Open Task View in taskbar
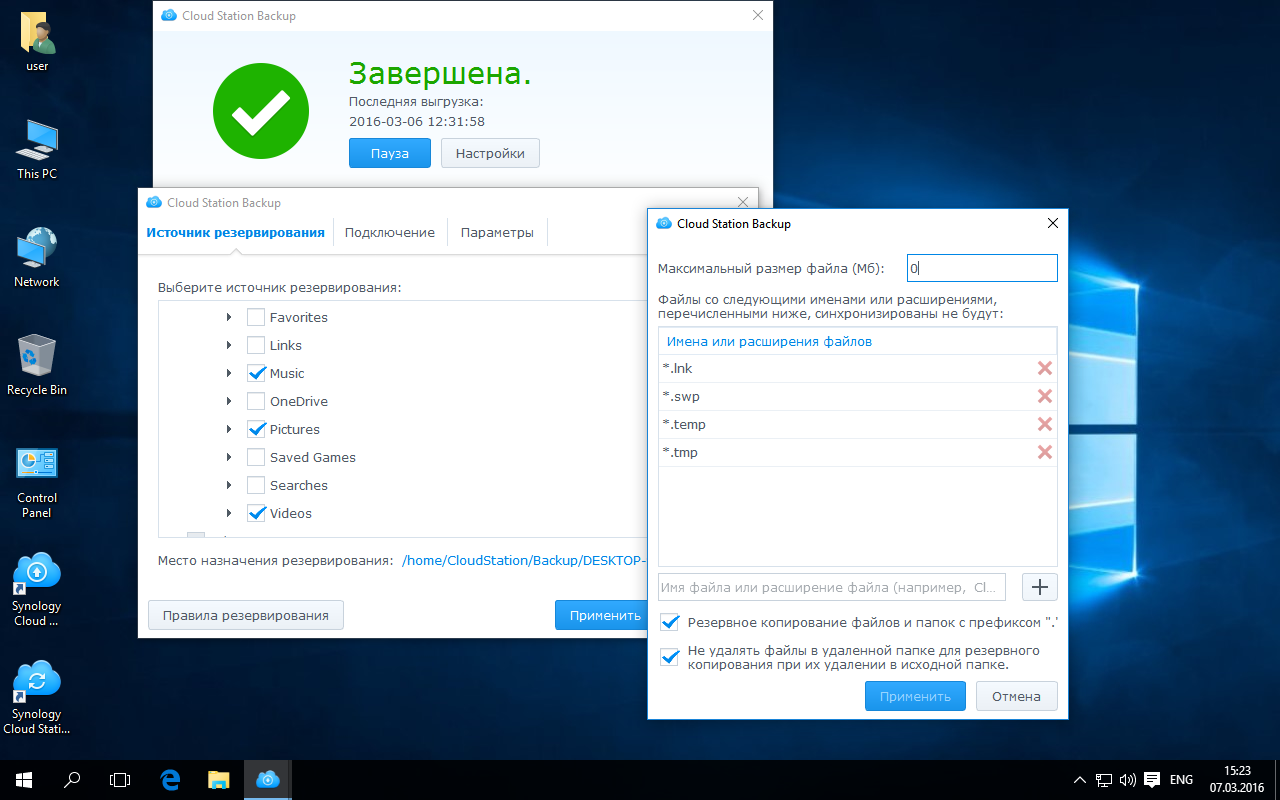Image resolution: width=1280 pixels, height=800 pixels. [x=120, y=780]
